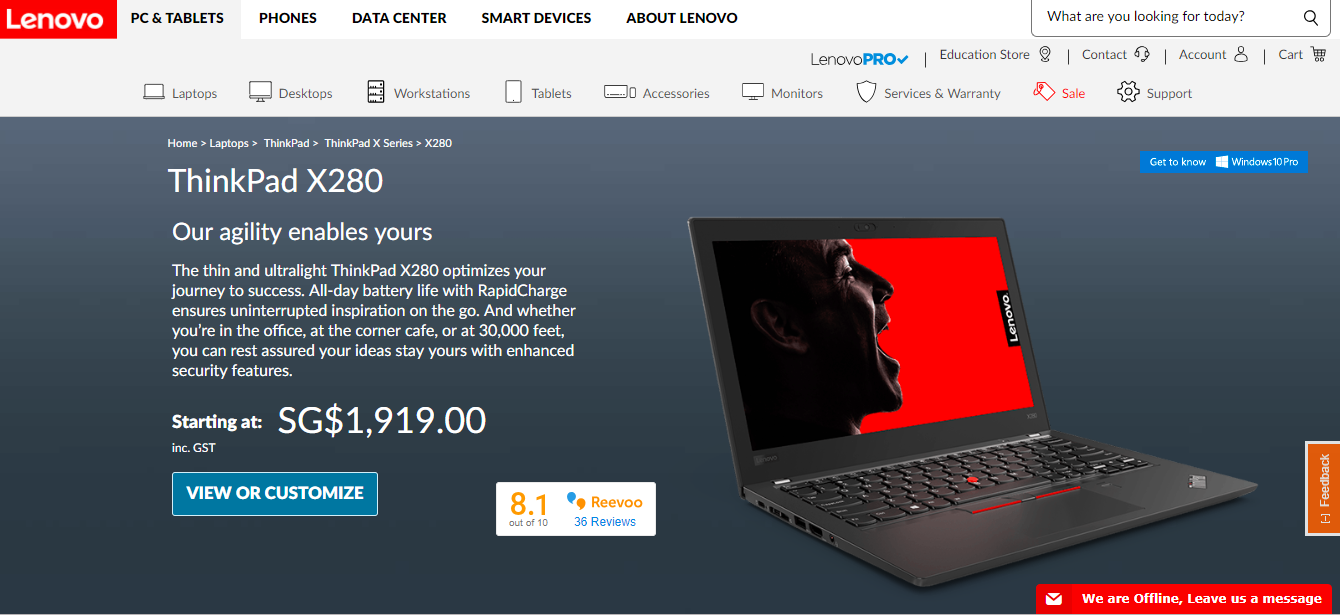
Task: Click the Account person icon
Action: 1241,54
